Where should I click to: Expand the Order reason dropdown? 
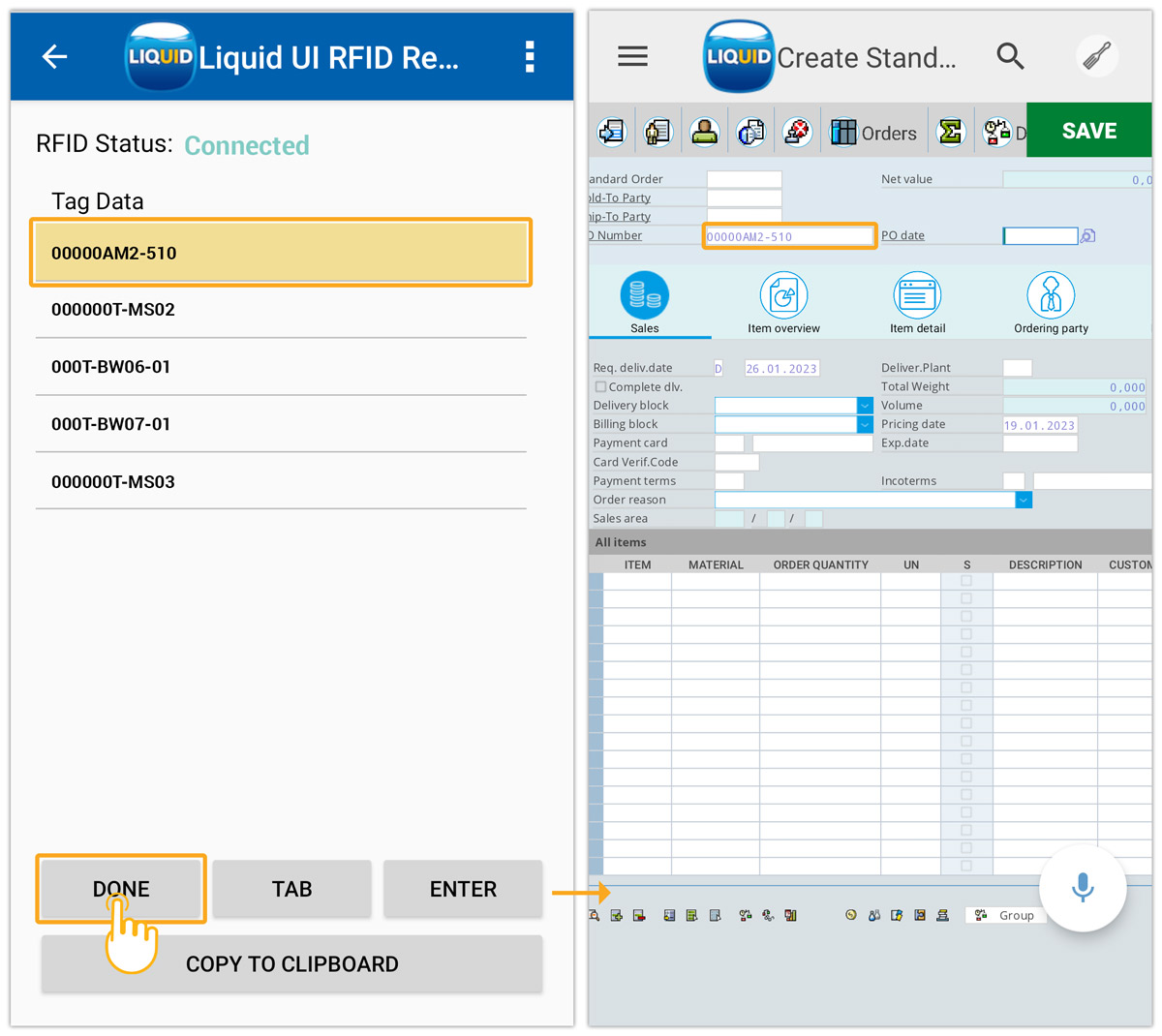coord(1024,500)
